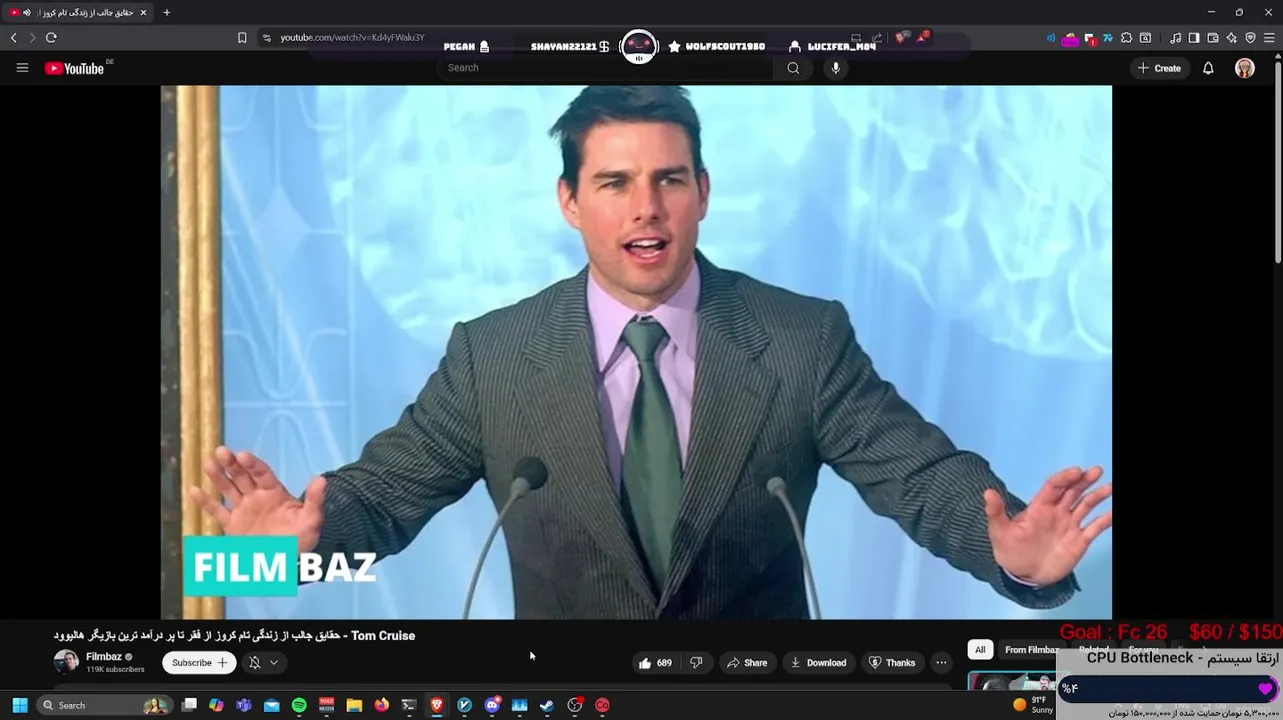Click the YouTube search magnifier button
This screenshot has width=1283, height=720.
click(x=793, y=68)
